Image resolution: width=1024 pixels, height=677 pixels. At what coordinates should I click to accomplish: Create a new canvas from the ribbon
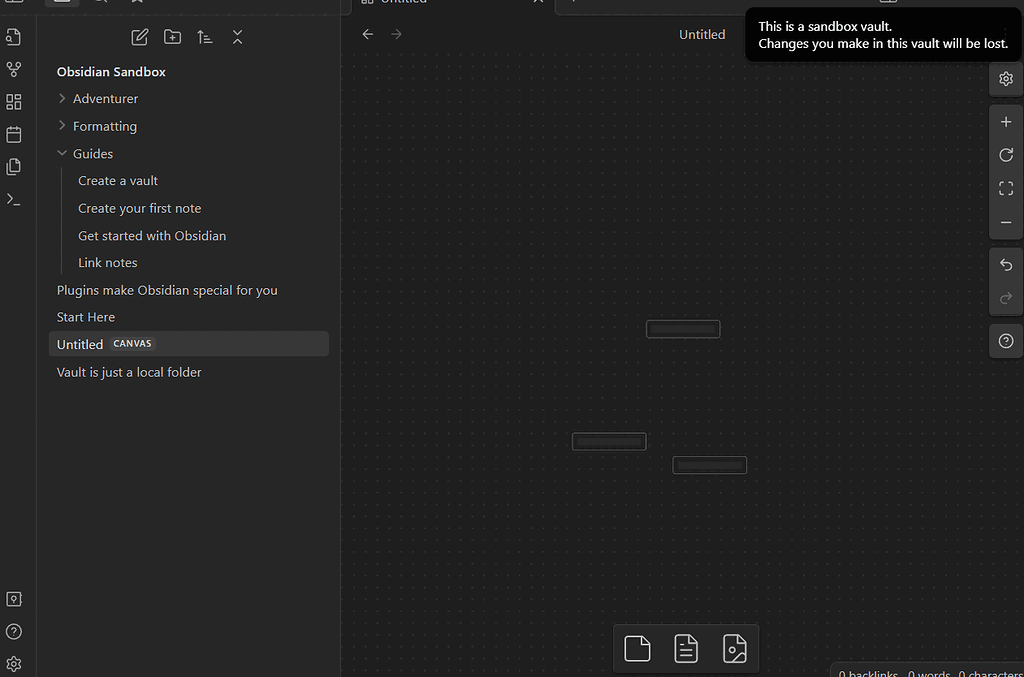pos(14,101)
